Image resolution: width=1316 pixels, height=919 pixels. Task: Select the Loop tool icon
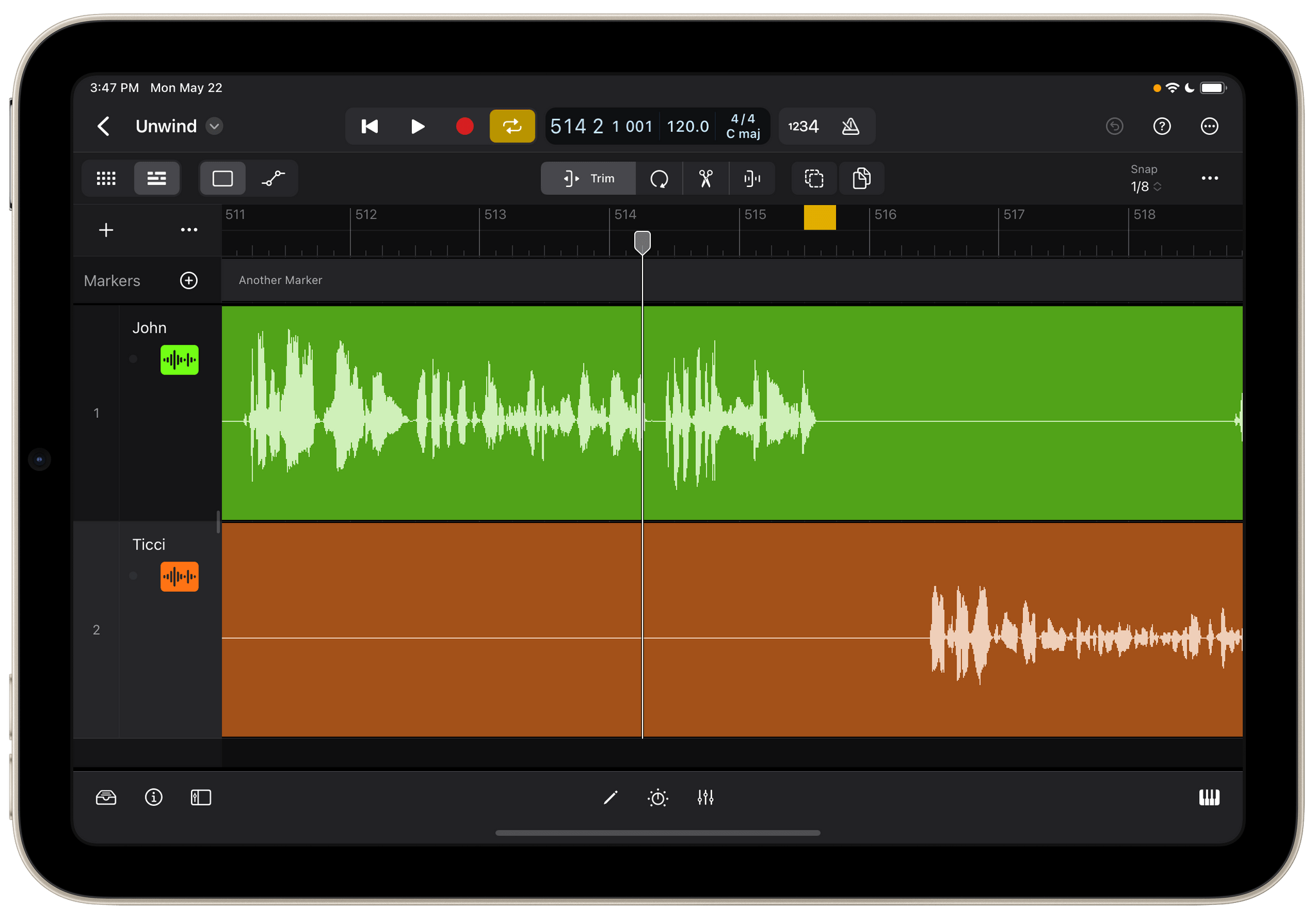coord(659,178)
